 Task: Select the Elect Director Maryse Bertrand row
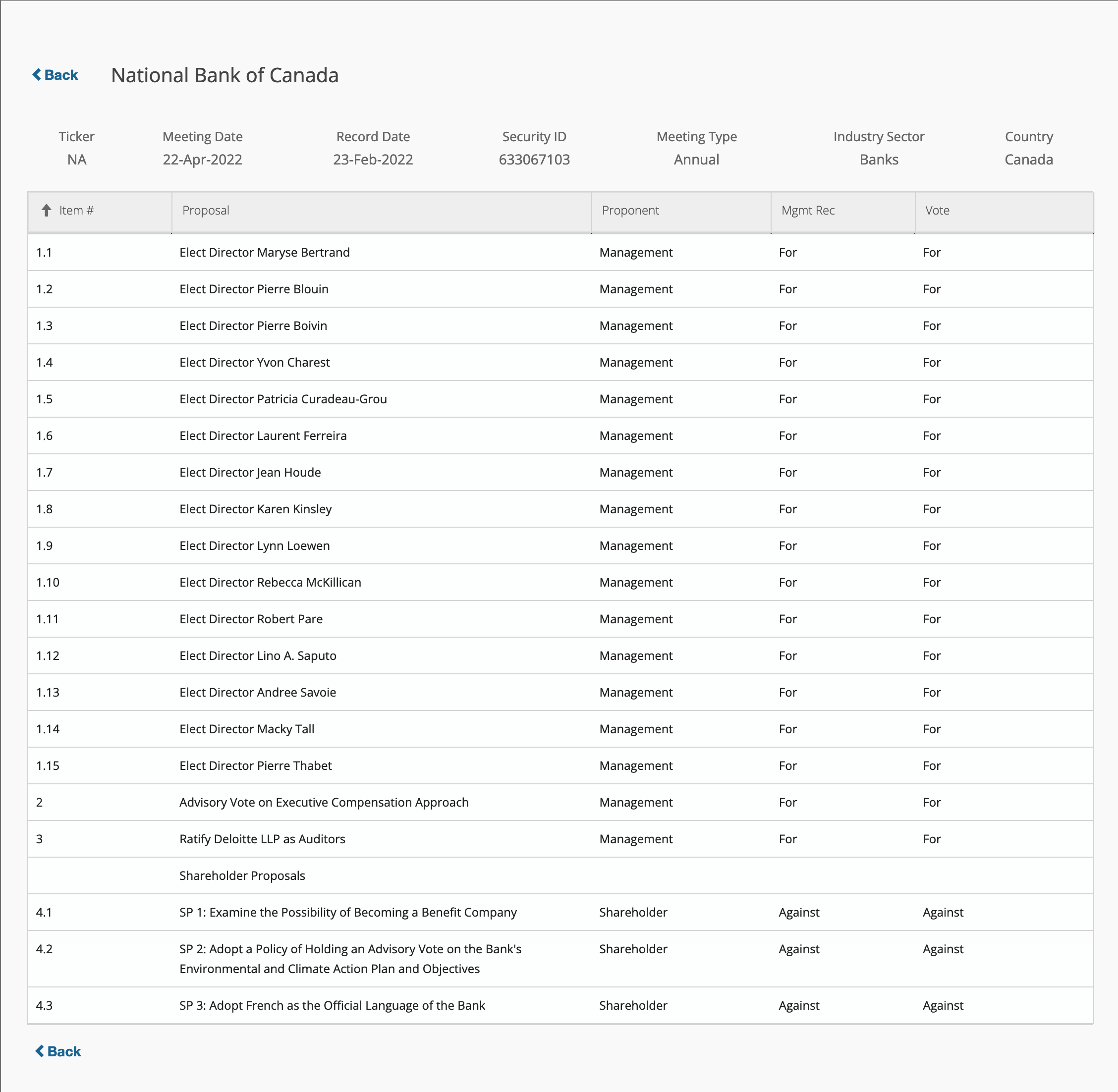[x=265, y=252]
